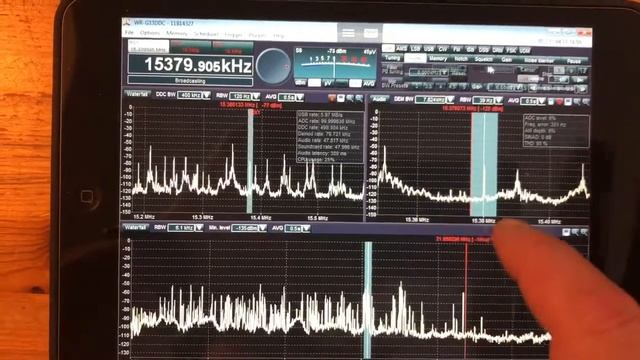Click the save icon in DDC spectrum toolbar
Image resolution: width=640 pixels, height=360 pixels.
[341, 98]
